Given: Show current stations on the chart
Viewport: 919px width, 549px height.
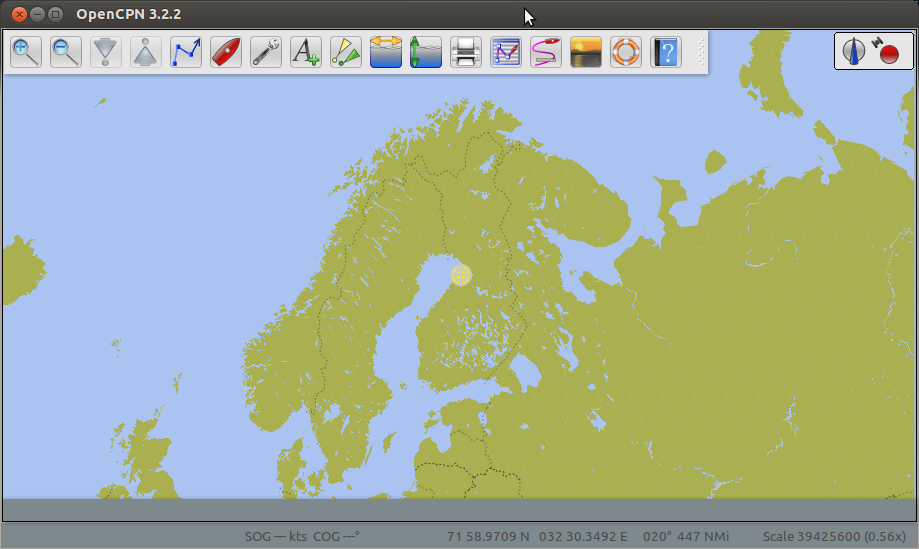Looking at the screenshot, I should [426, 52].
